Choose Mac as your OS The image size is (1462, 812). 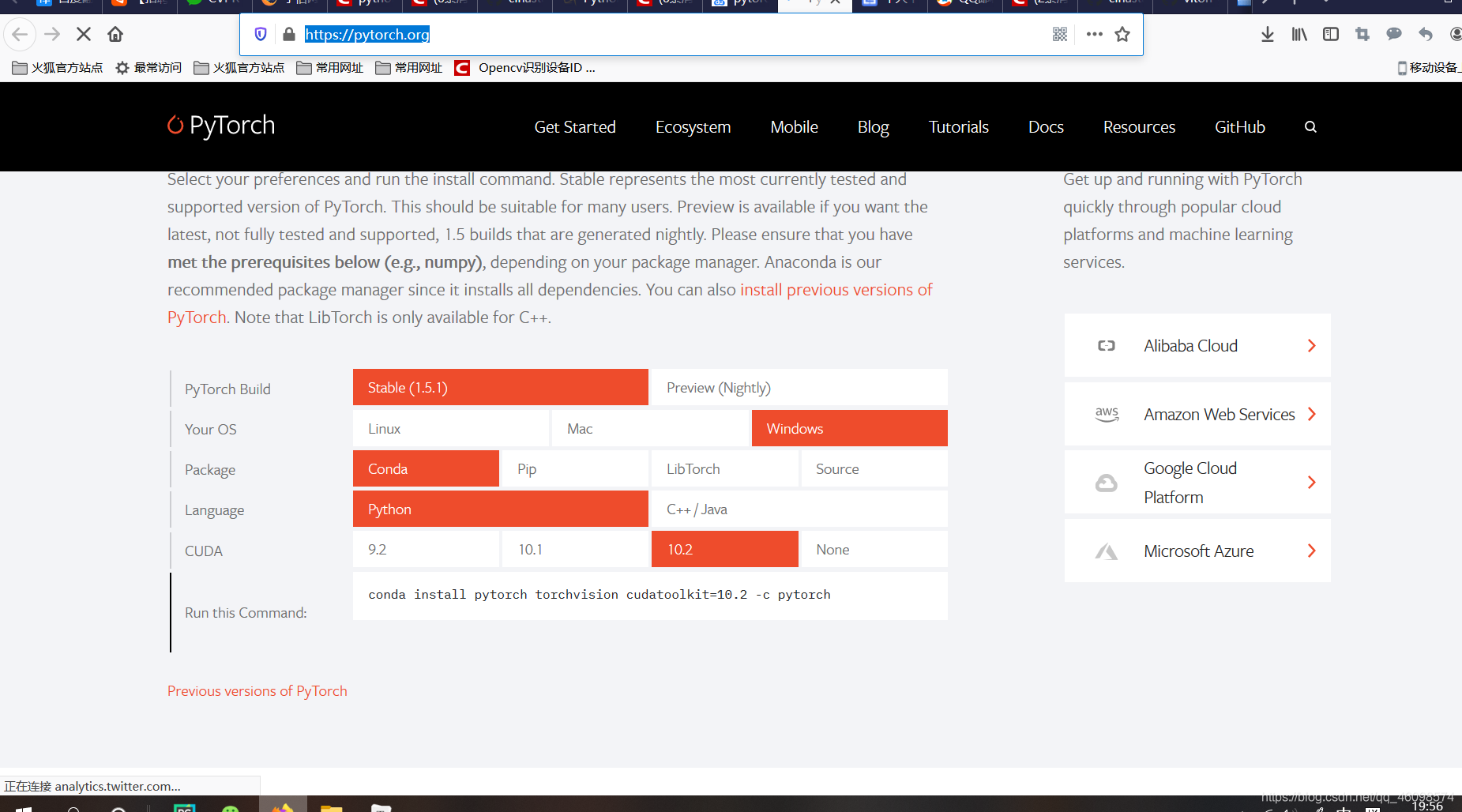pyautogui.click(x=650, y=429)
